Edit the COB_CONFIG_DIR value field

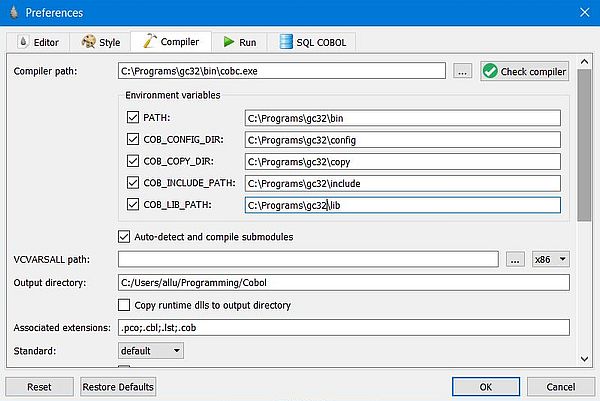tap(403, 140)
